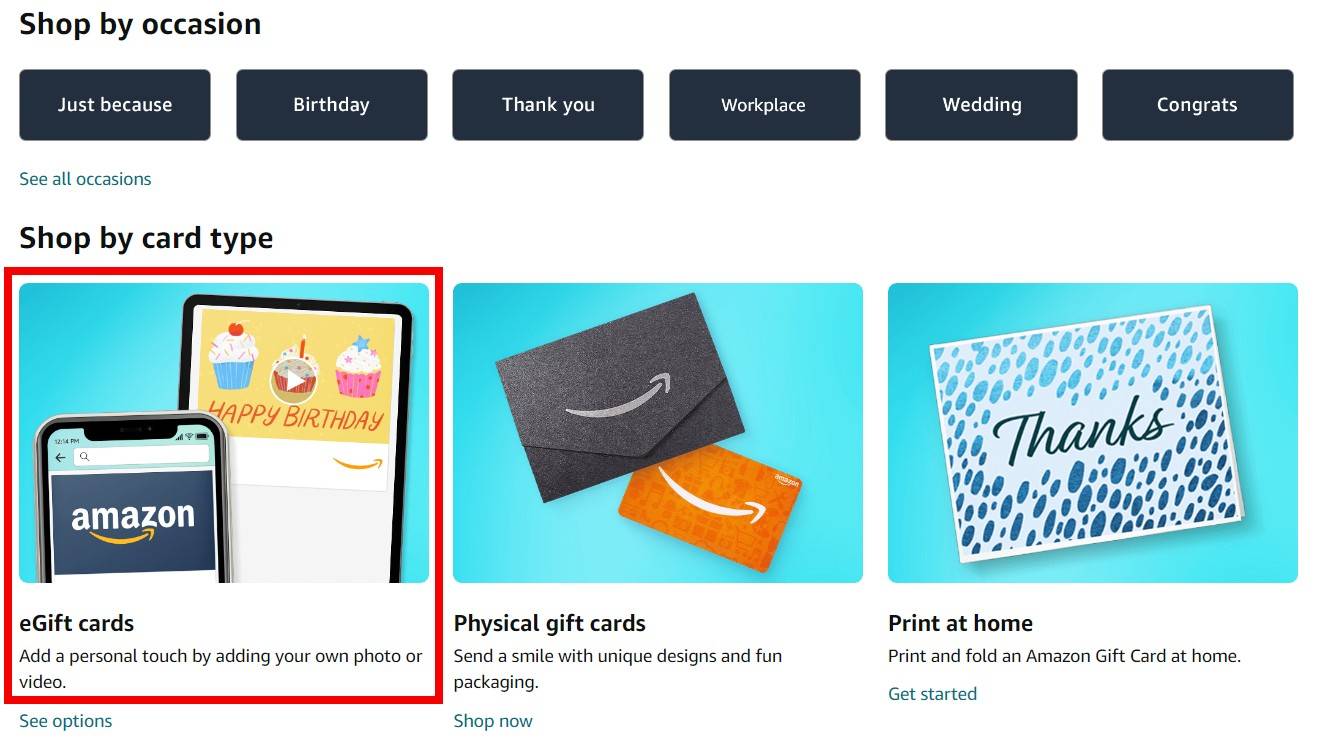Click the amazon logo on phone screen

coord(133,523)
